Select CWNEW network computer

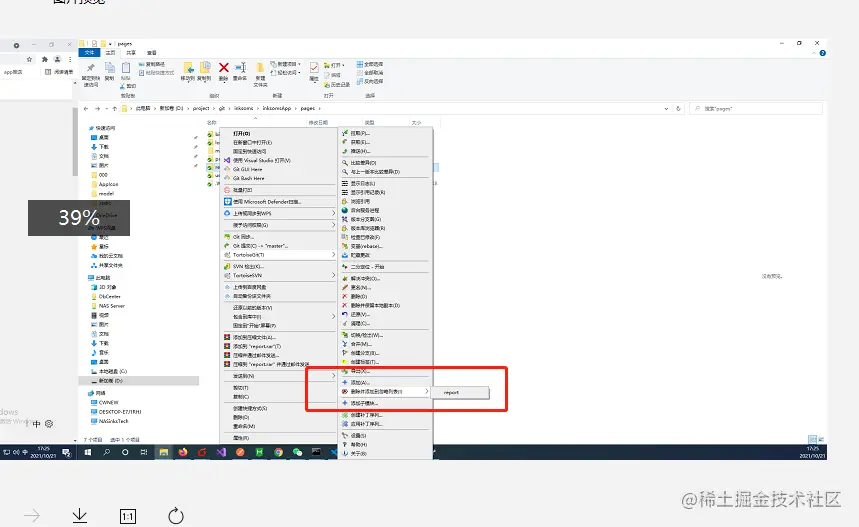(x=105, y=402)
